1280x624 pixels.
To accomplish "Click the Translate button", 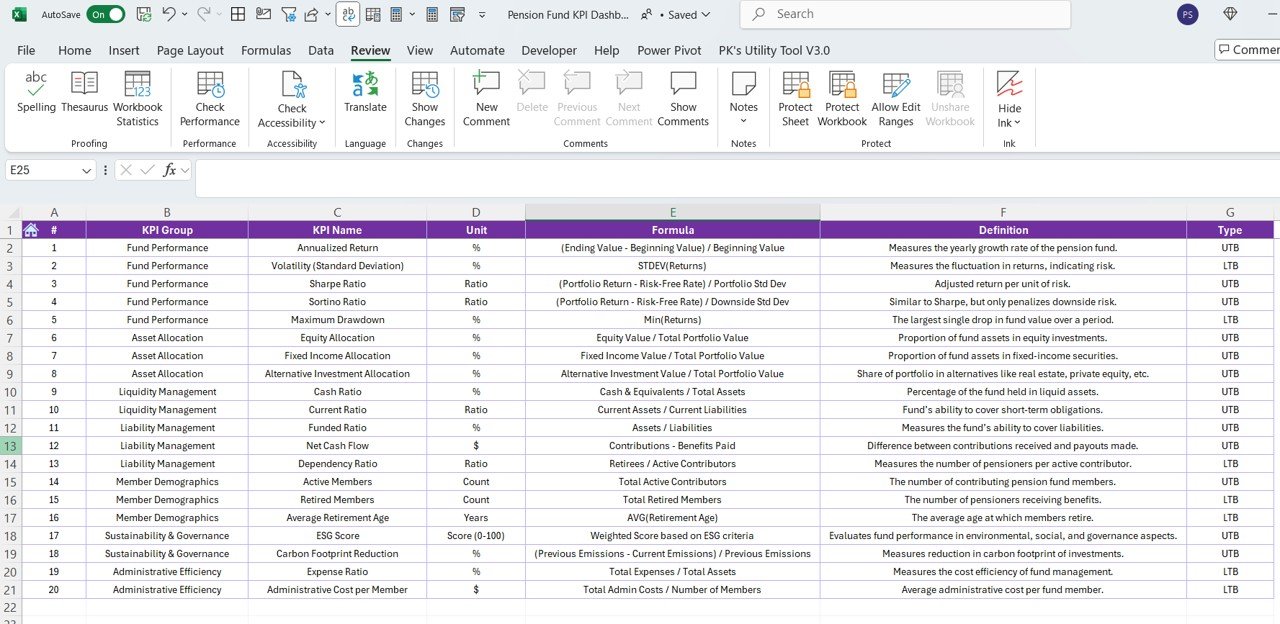I will tap(365, 92).
